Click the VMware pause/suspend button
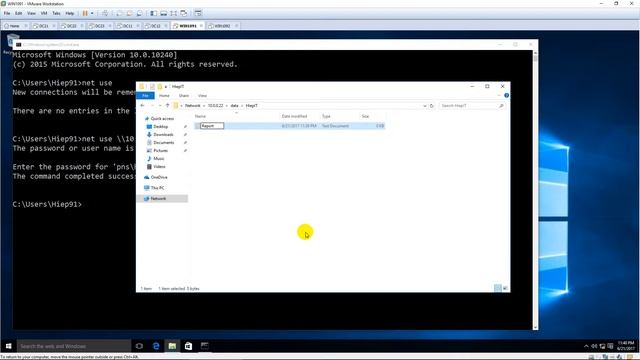This screenshot has height=360, width=640. click(x=85, y=13)
